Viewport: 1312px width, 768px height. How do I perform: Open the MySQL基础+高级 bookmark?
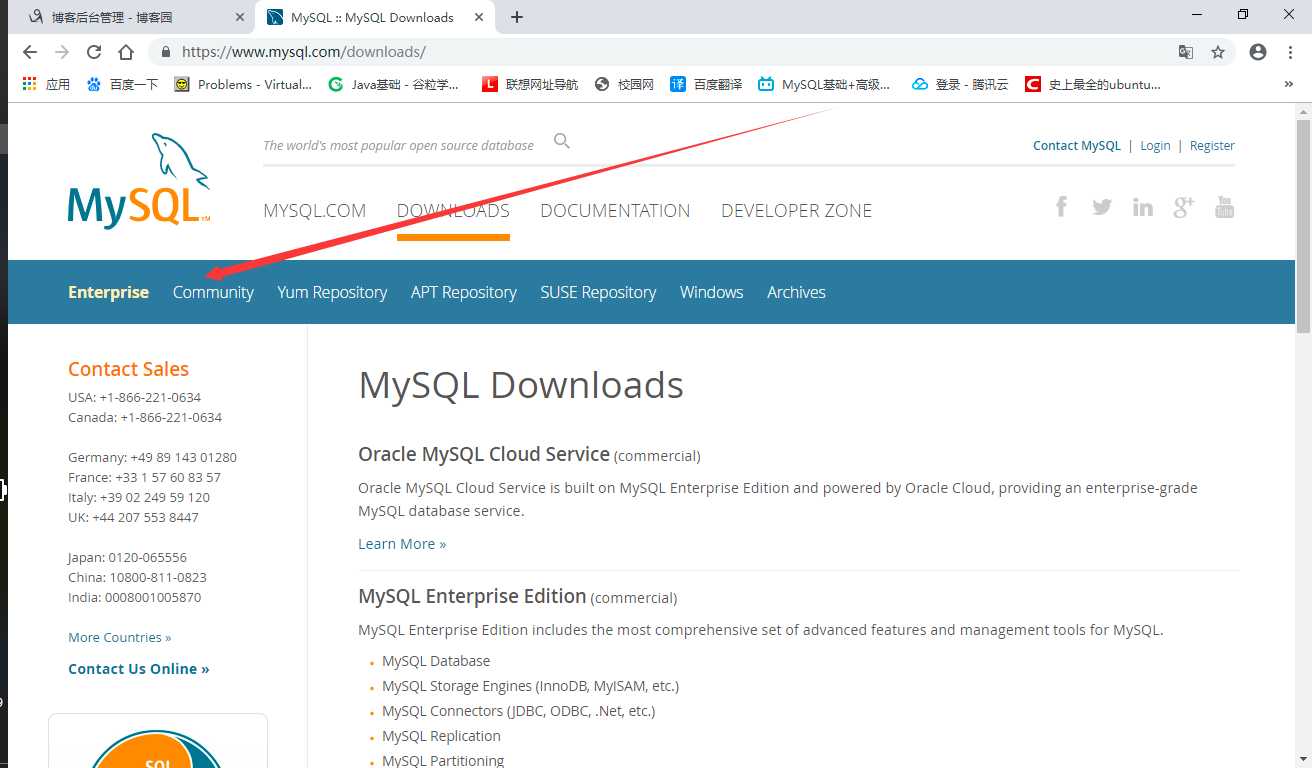824,84
